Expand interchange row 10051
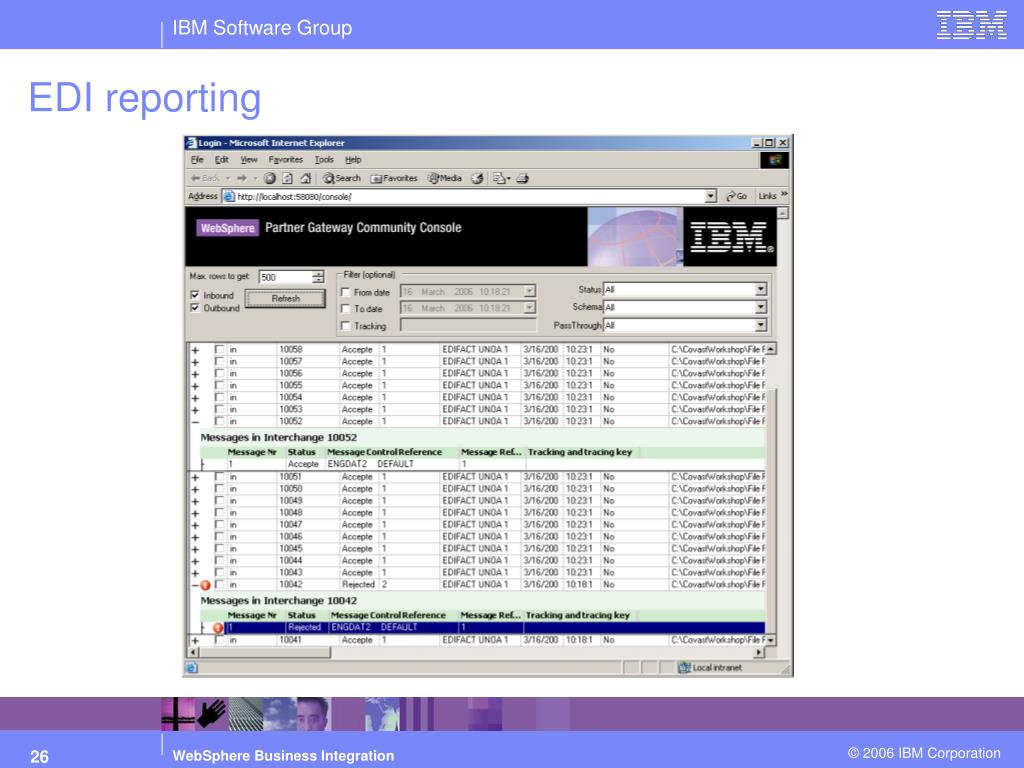This screenshot has width=1024, height=768. [x=195, y=477]
